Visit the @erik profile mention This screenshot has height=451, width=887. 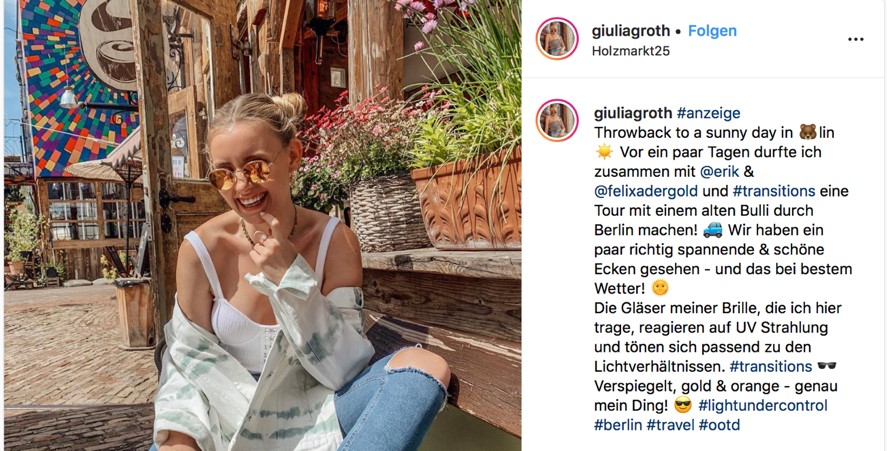tap(720, 171)
